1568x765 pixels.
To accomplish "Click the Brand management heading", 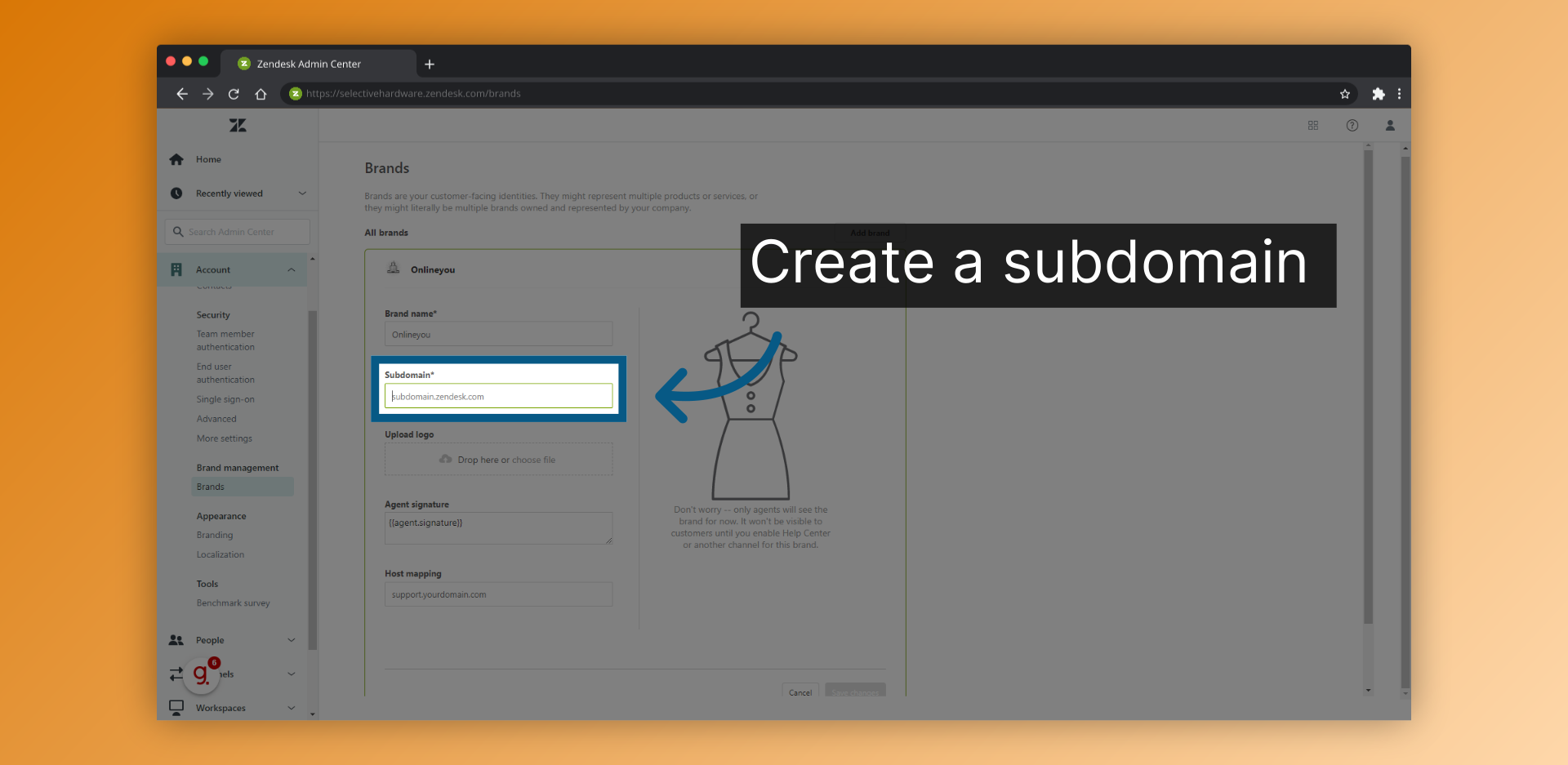I will [238, 468].
